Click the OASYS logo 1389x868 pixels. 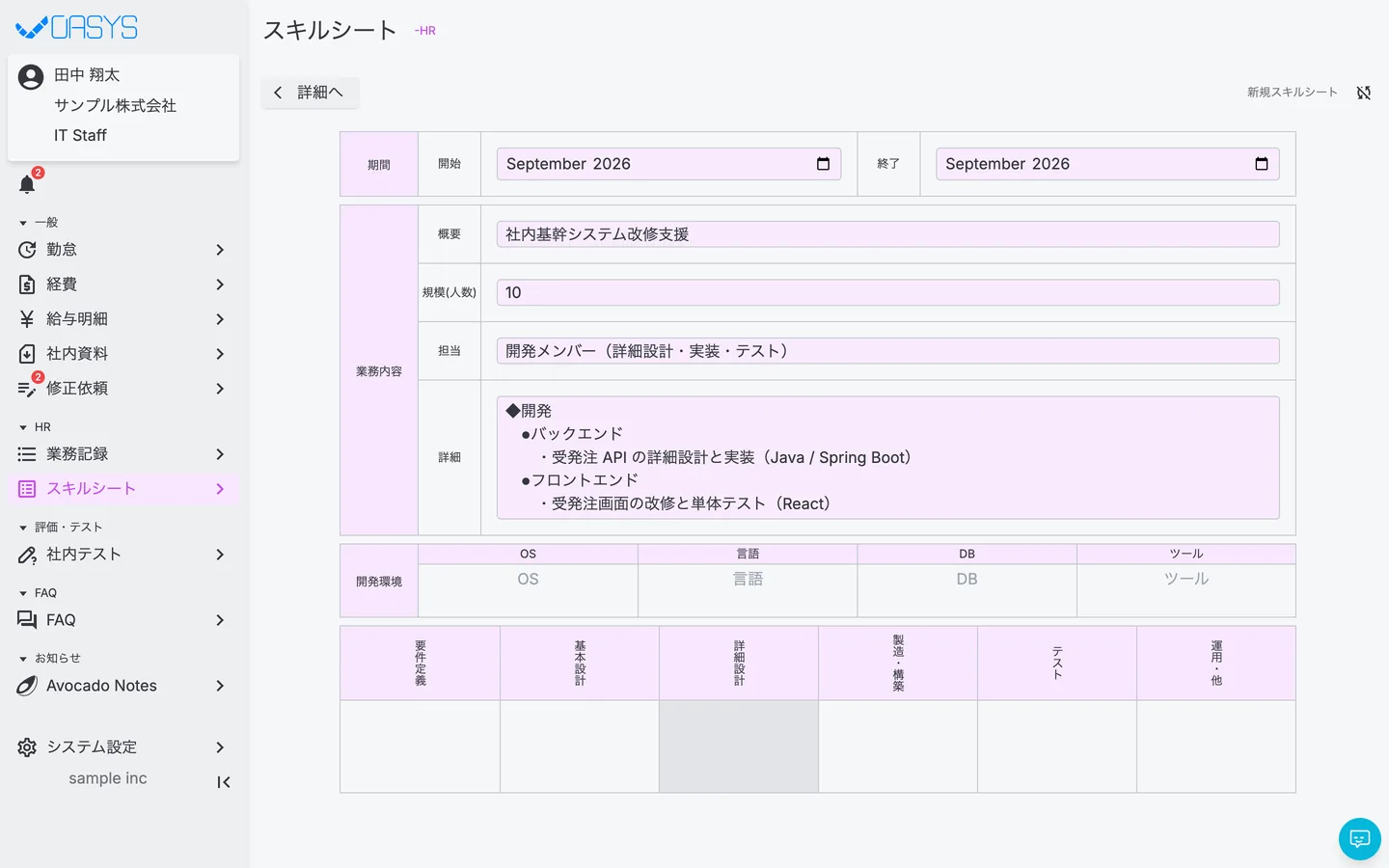coord(77,28)
